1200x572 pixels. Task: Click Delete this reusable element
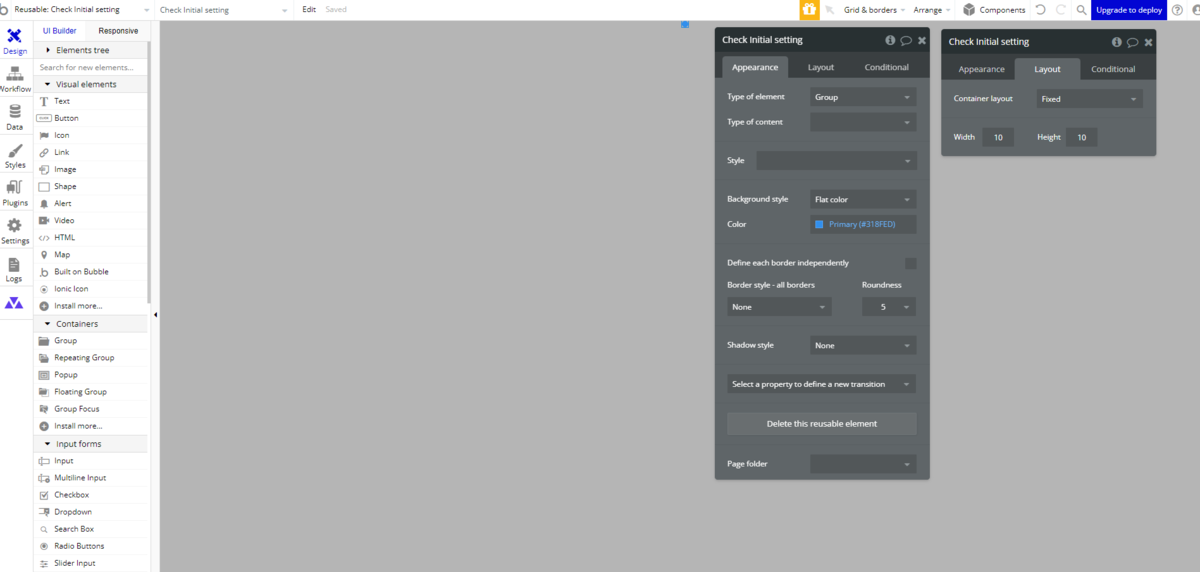(821, 424)
